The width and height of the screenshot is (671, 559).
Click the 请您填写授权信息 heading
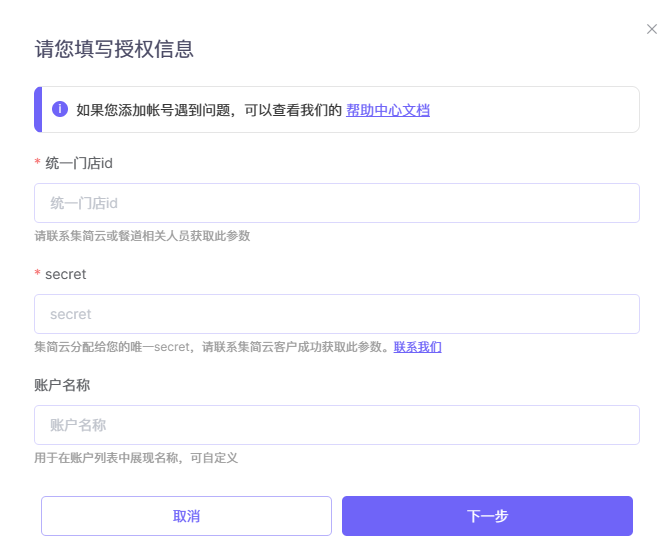click(114, 49)
